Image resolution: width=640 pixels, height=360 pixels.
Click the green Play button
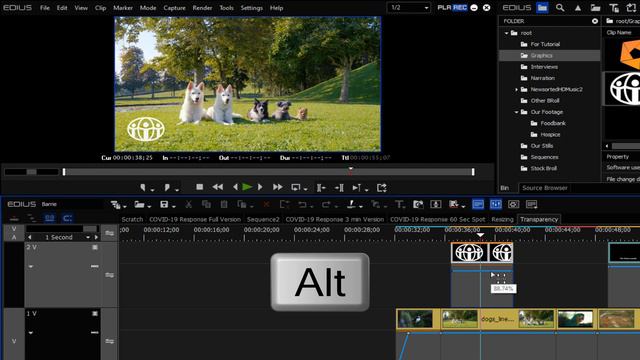(x=247, y=187)
